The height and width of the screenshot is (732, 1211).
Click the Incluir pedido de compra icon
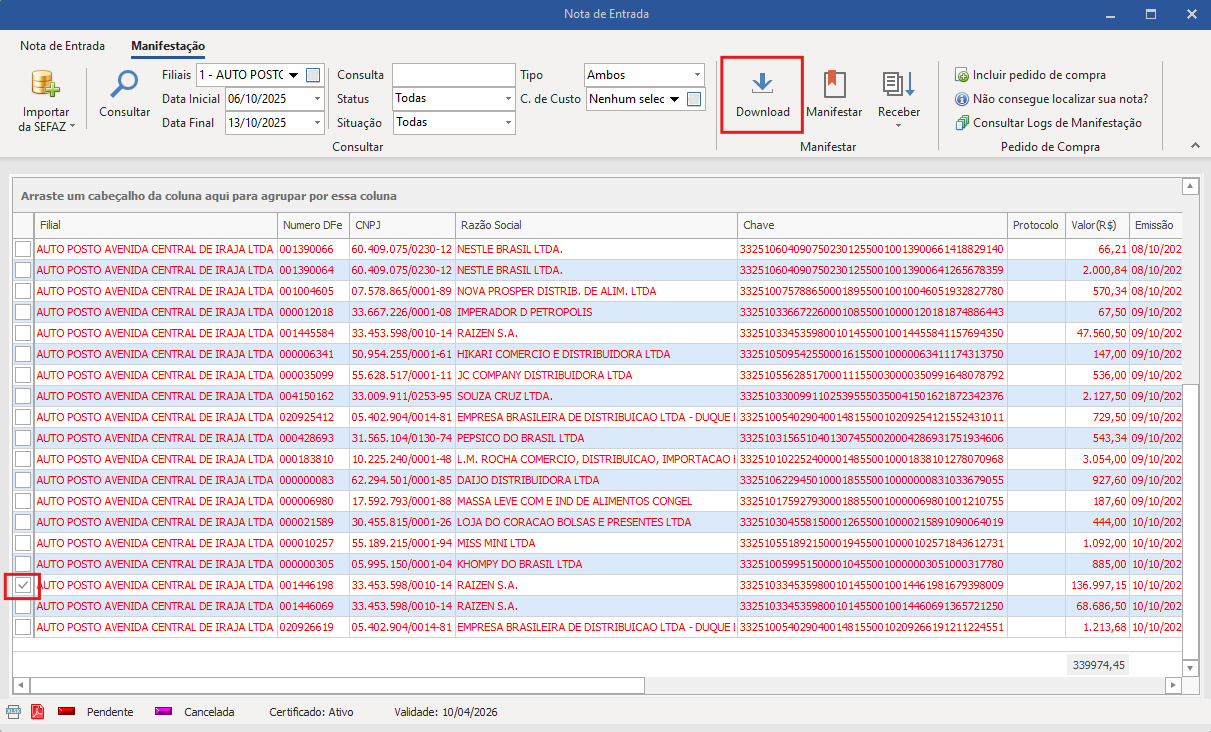click(962, 75)
